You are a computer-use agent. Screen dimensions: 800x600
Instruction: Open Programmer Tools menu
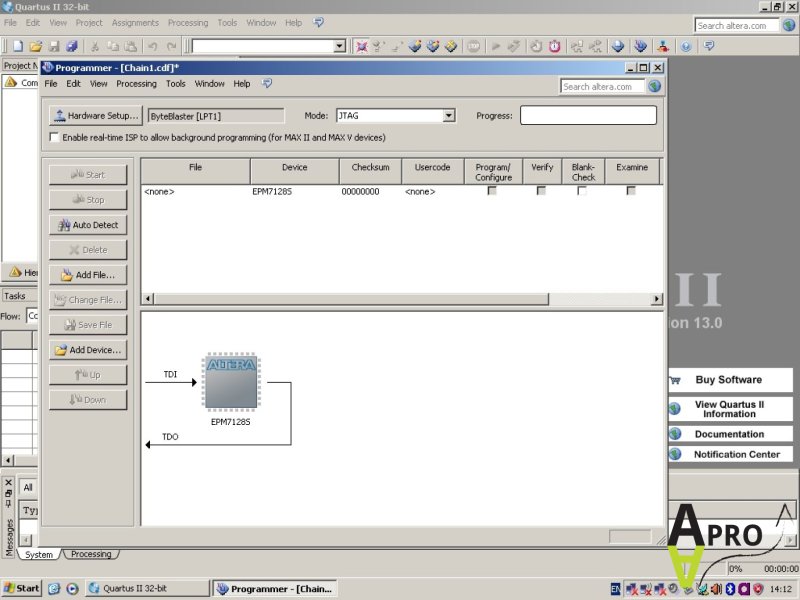(176, 84)
